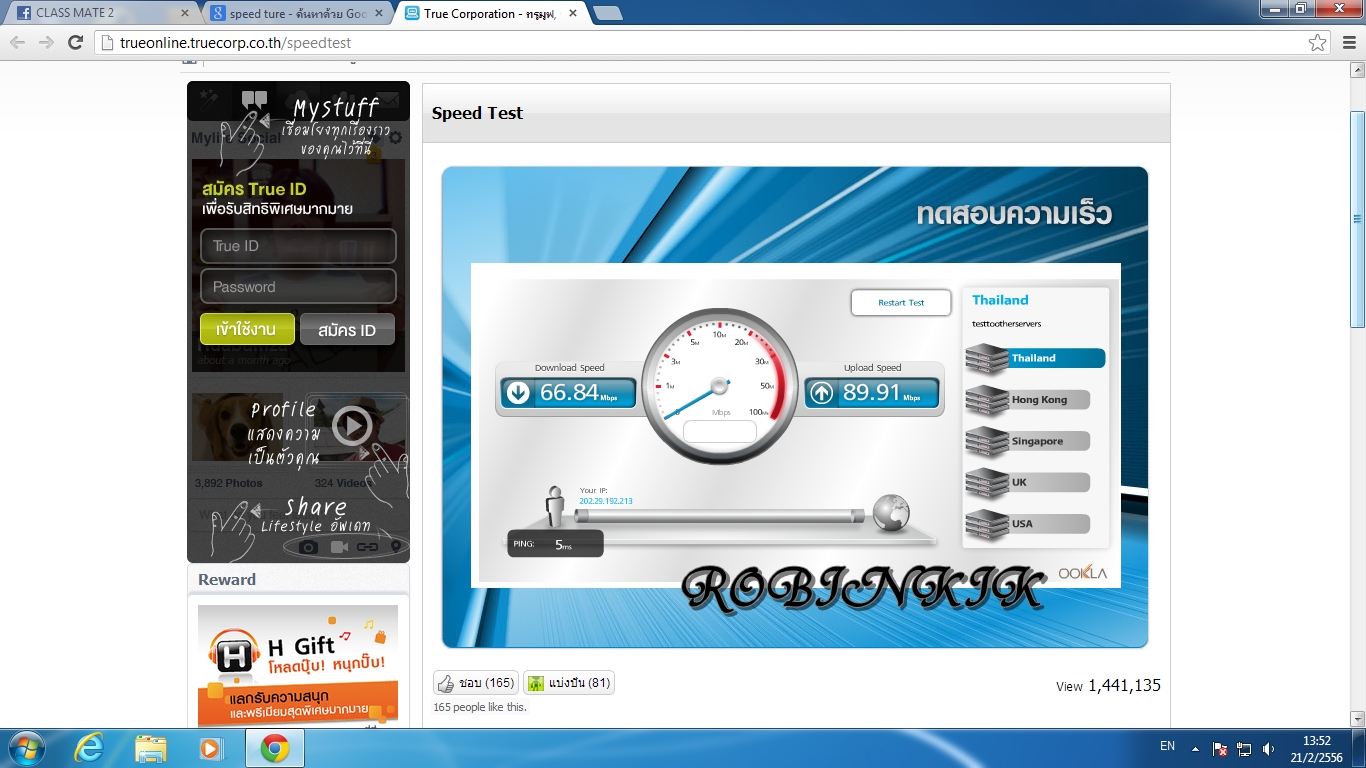Focus the True ID input field

point(298,246)
